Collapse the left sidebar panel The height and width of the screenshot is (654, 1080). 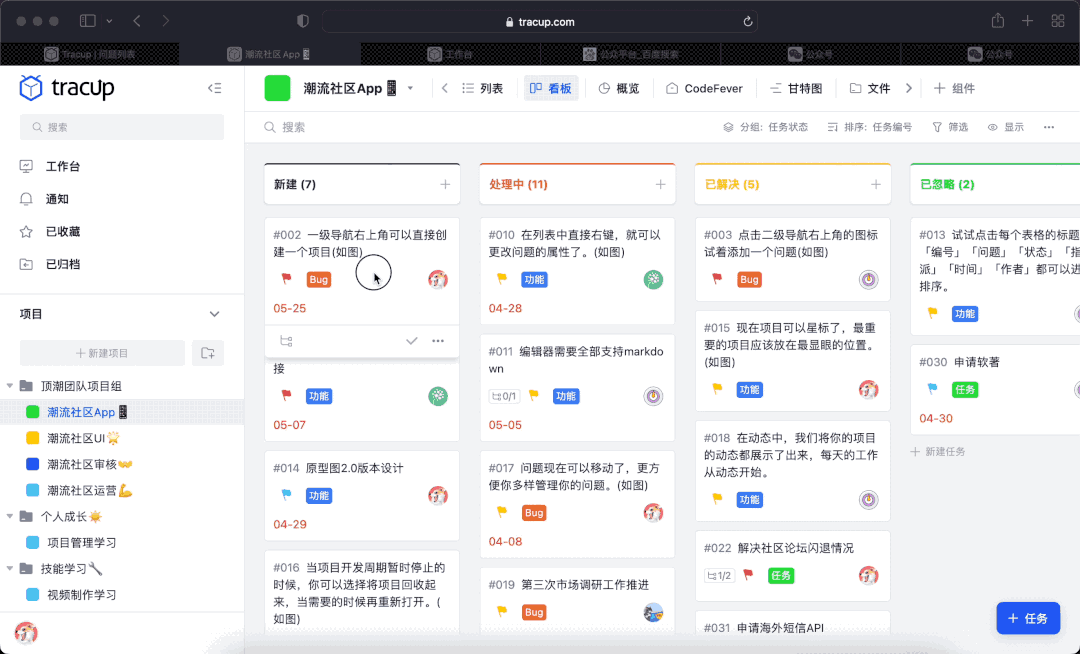point(214,88)
